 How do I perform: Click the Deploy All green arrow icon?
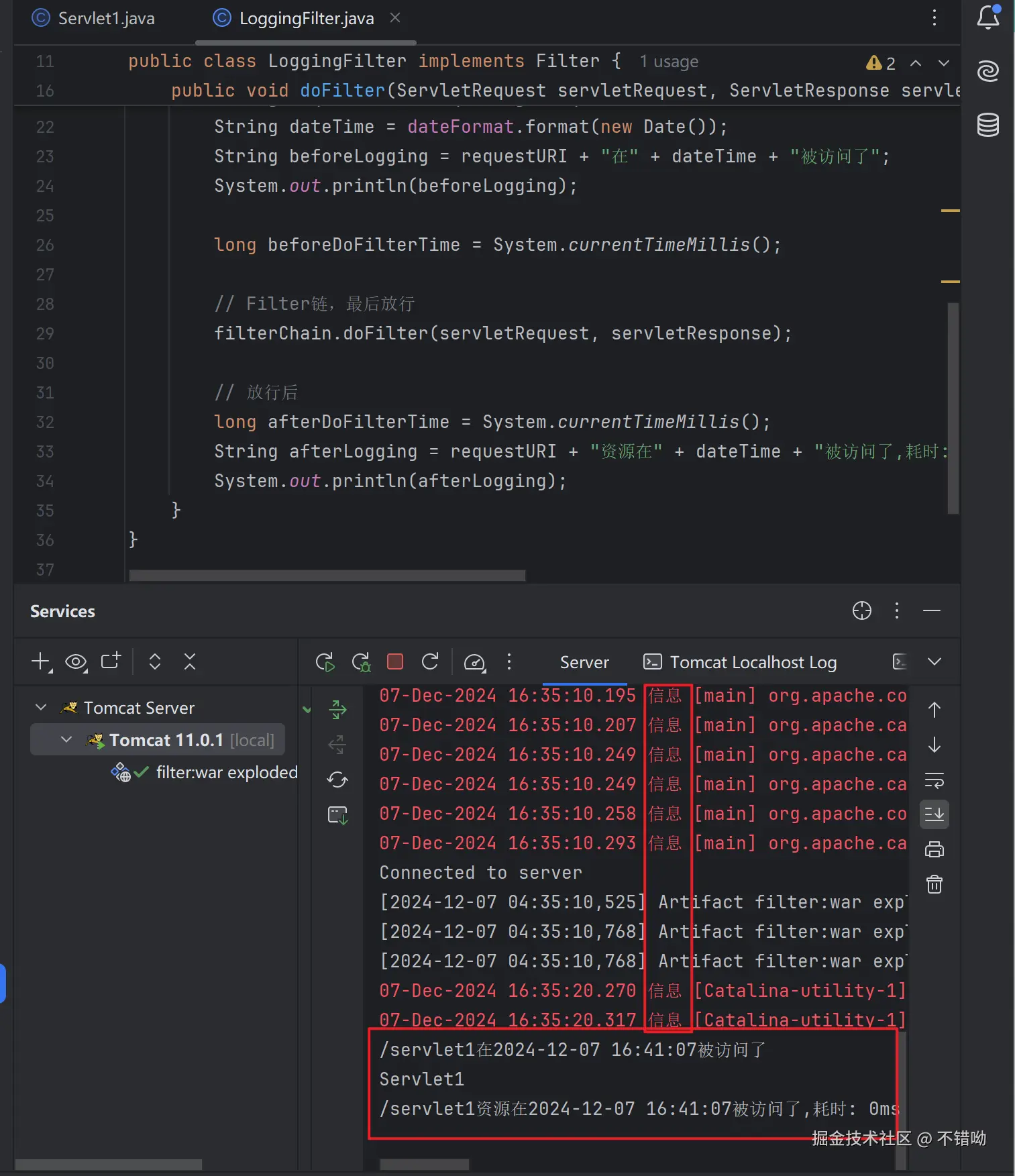click(x=337, y=709)
